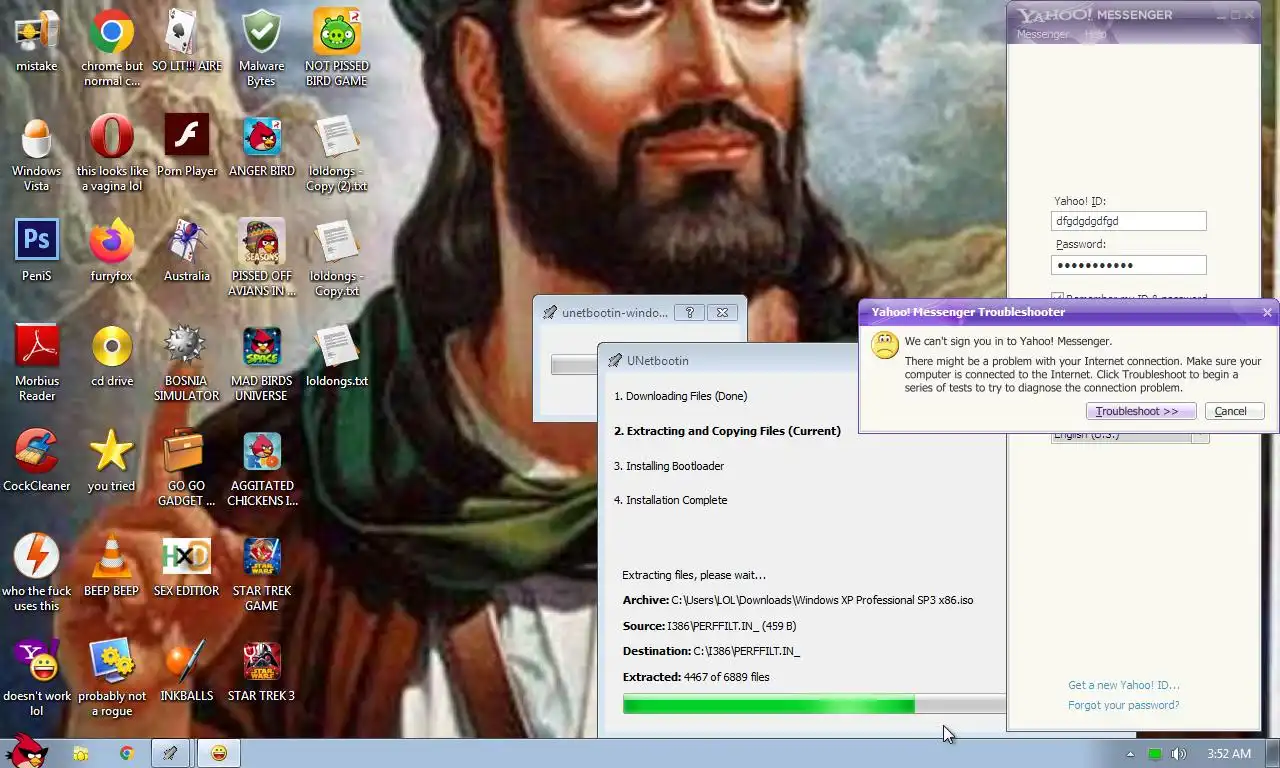Viewport: 1280px width, 768px height.
Task: Click the green UNetbootin extraction progress bar
Action: coord(814,705)
